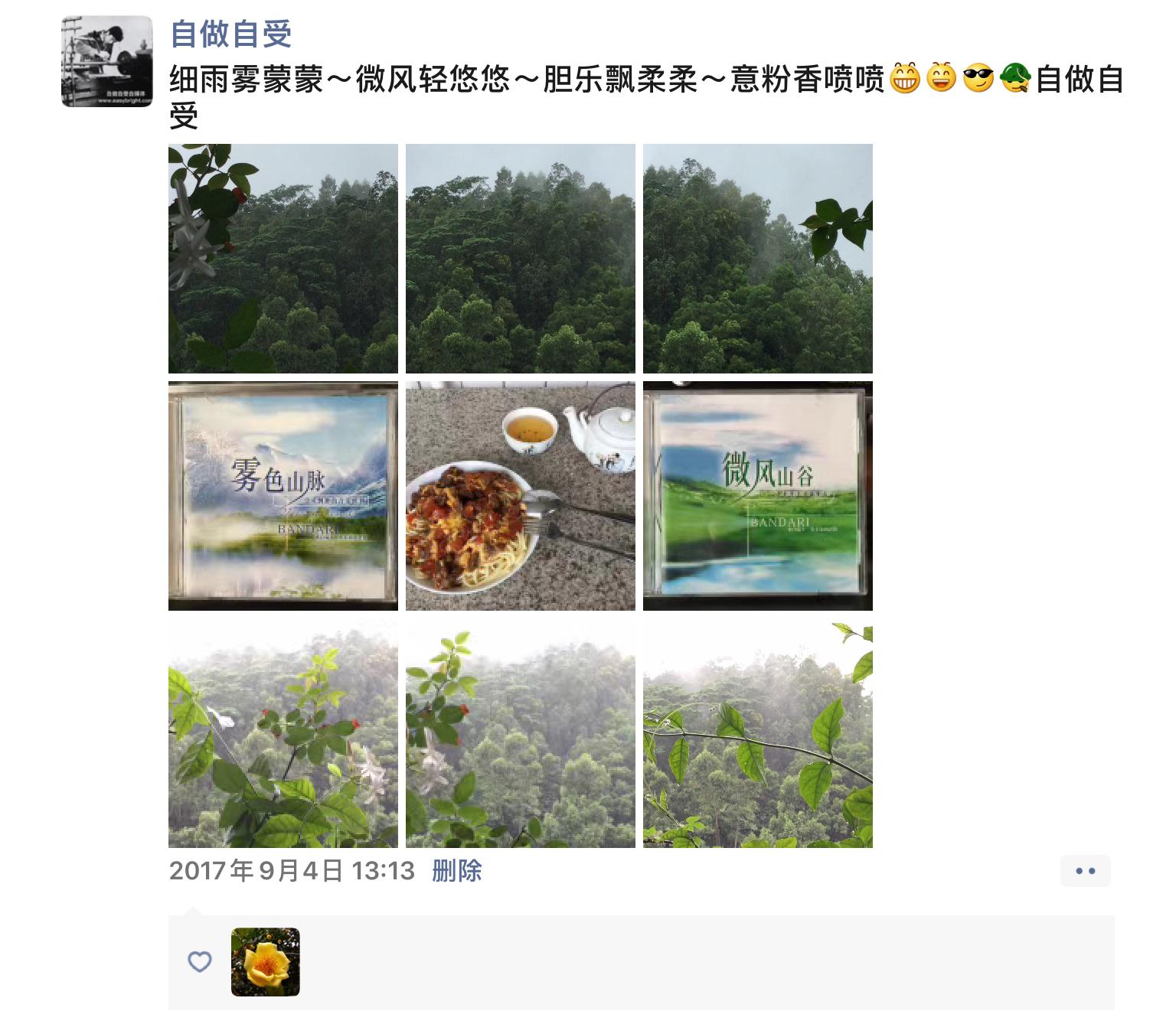Image resolution: width=1176 pixels, height=1011 pixels.
Task: Open the 自做自受 username link
Action: (230, 34)
